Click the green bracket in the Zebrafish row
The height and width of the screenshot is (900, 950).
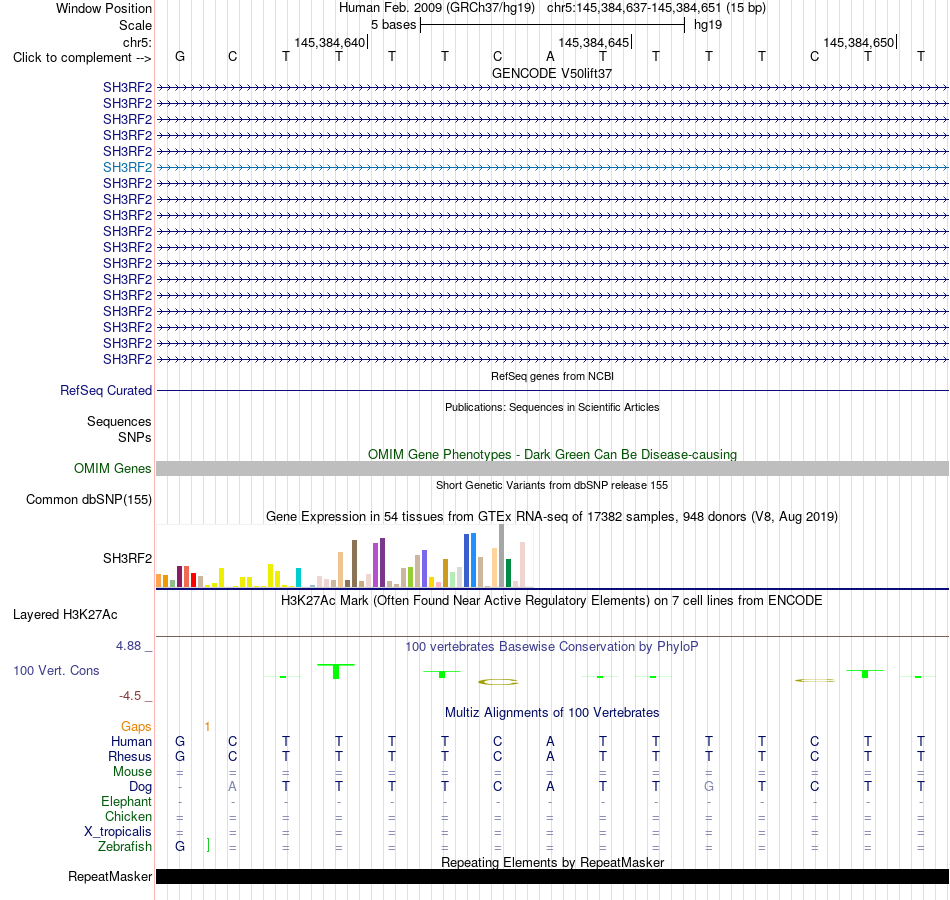click(x=208, y=845)
